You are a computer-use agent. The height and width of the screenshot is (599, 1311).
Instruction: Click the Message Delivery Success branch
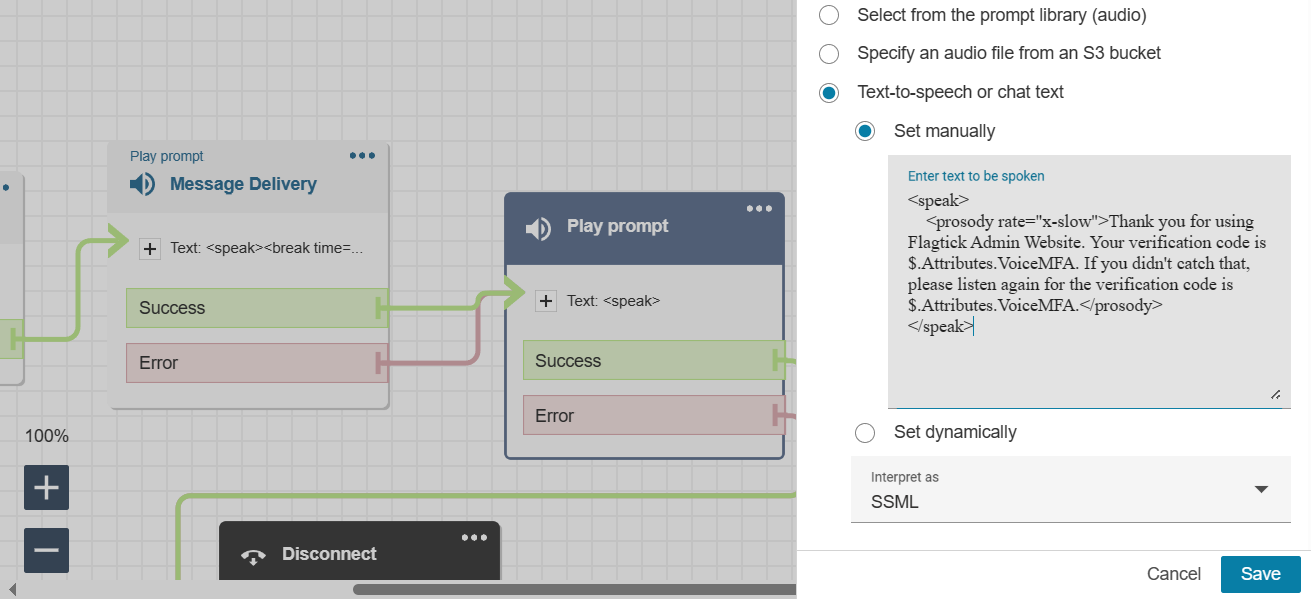[x=250, y=308]
